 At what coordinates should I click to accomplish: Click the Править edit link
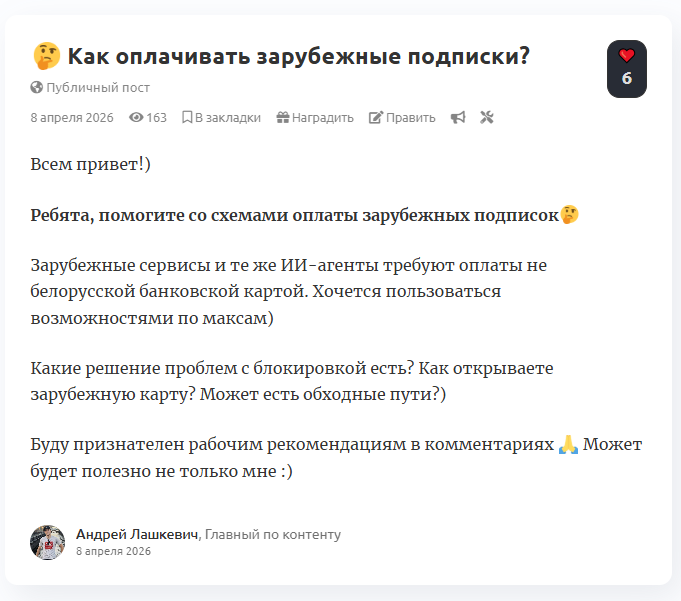[x=410, y=118]
